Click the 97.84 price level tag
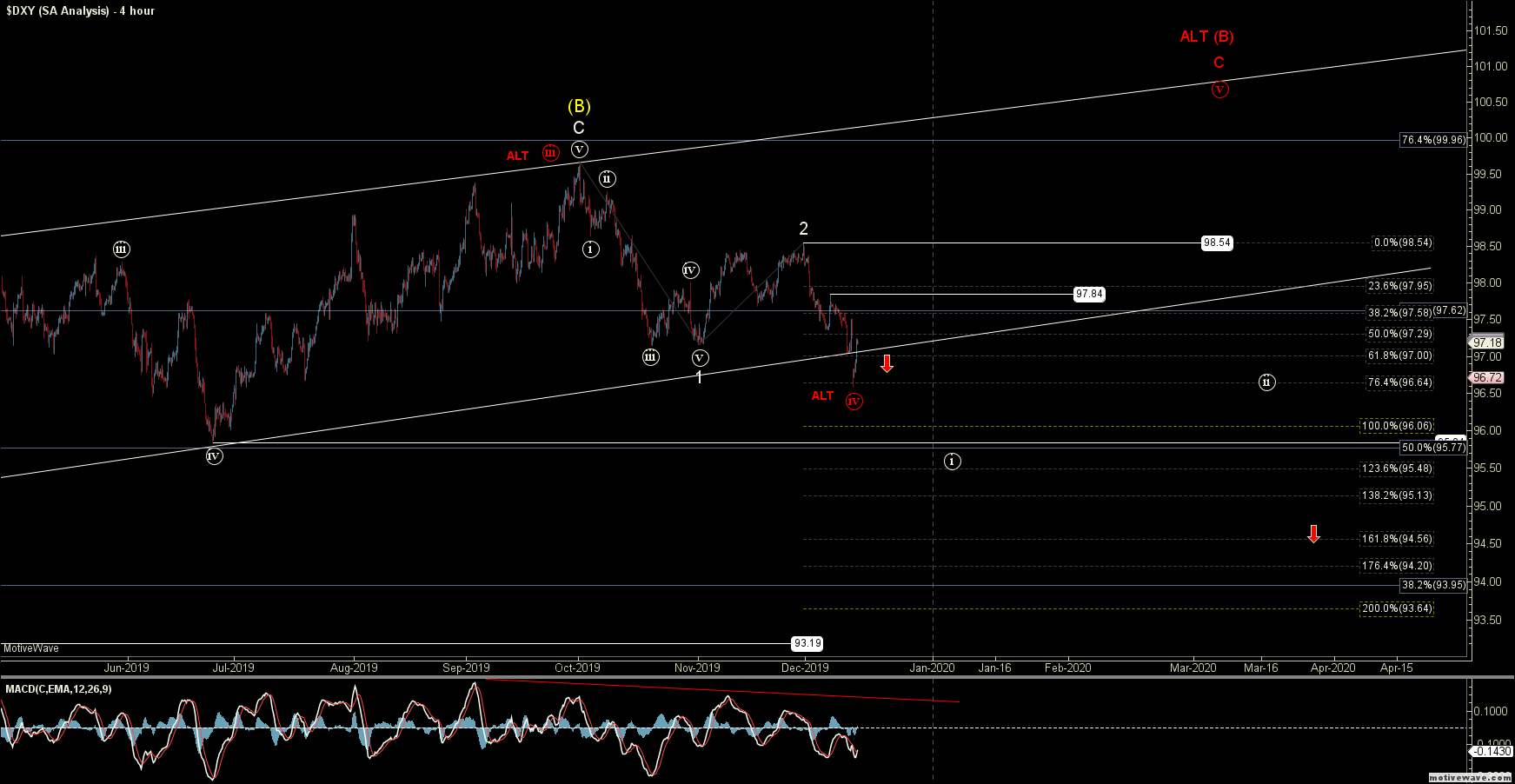Viewport: 1515px width, 784px height. 1089,294
